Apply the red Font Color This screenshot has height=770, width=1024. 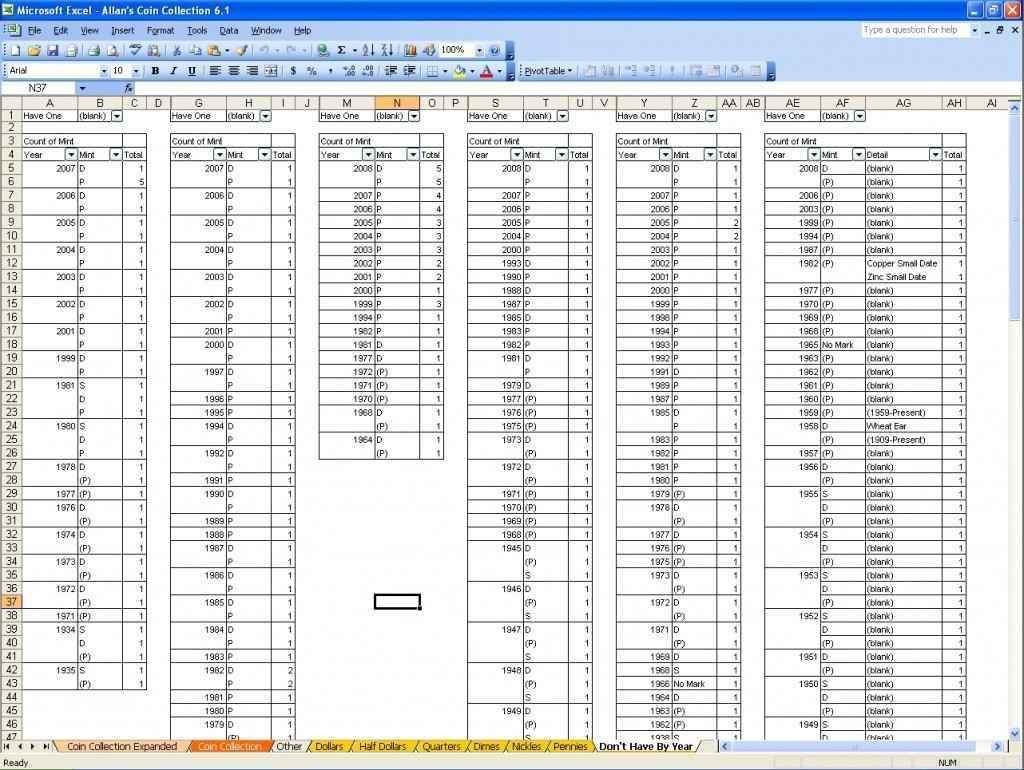[487, 71]
